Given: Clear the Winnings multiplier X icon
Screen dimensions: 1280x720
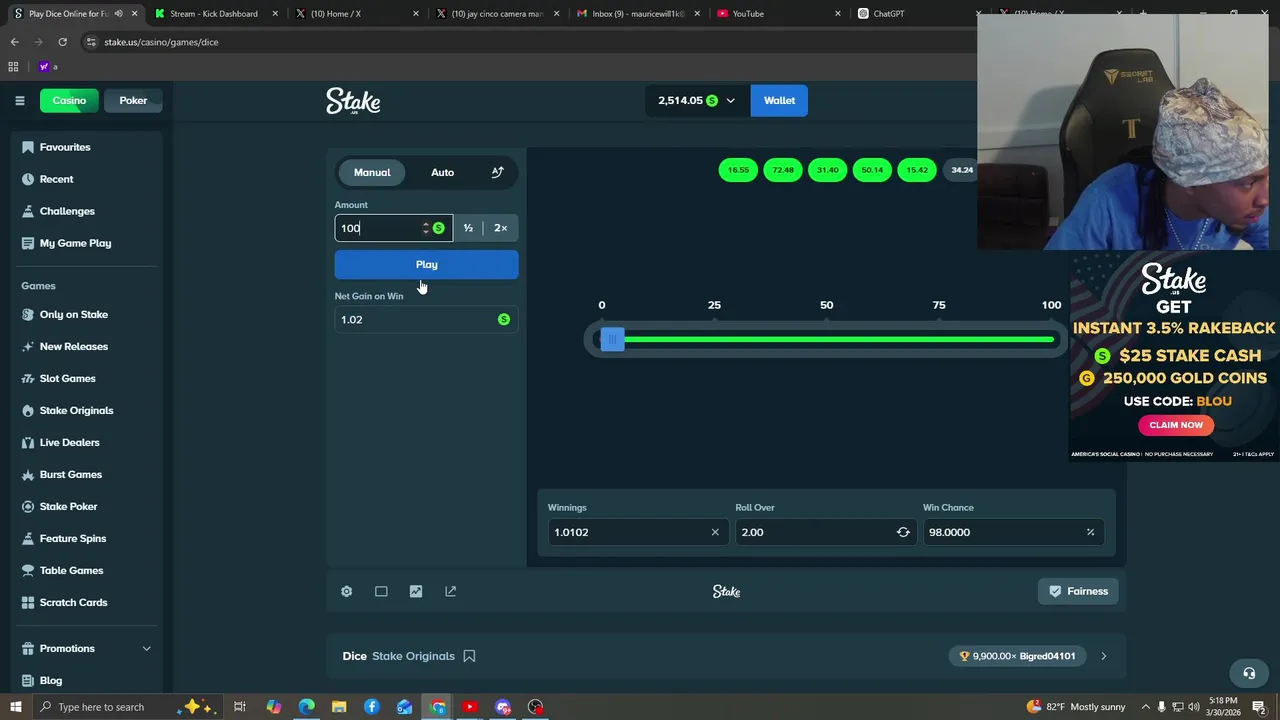Looking at the screenshot, I should click(715, 532).
